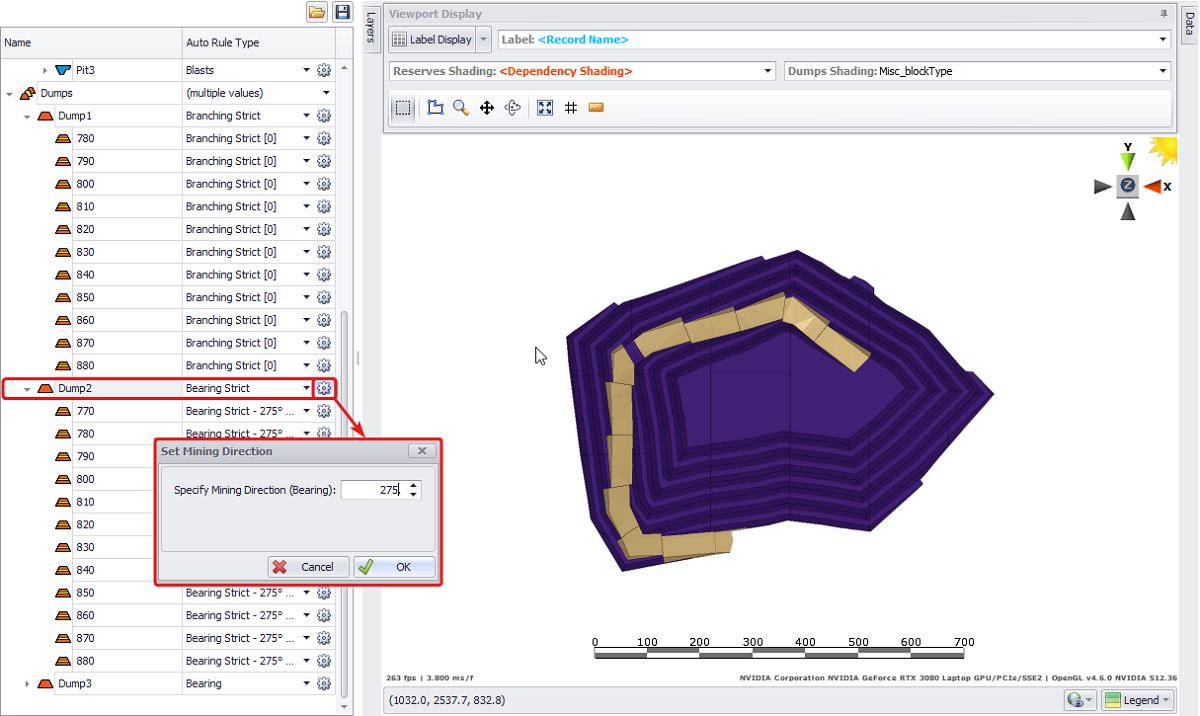
Task: Activate the polygon selection tool
Action: click(435, 108)
